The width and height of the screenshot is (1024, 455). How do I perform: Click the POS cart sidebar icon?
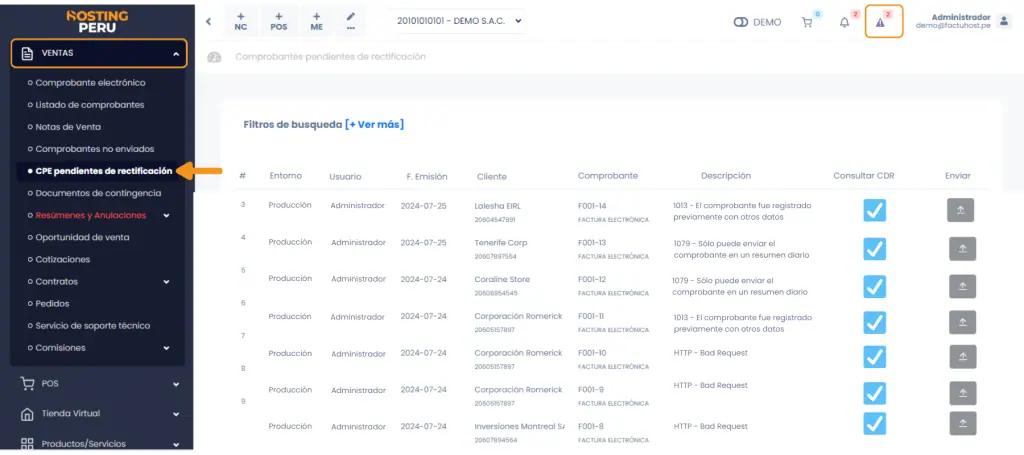click(27, 384)
